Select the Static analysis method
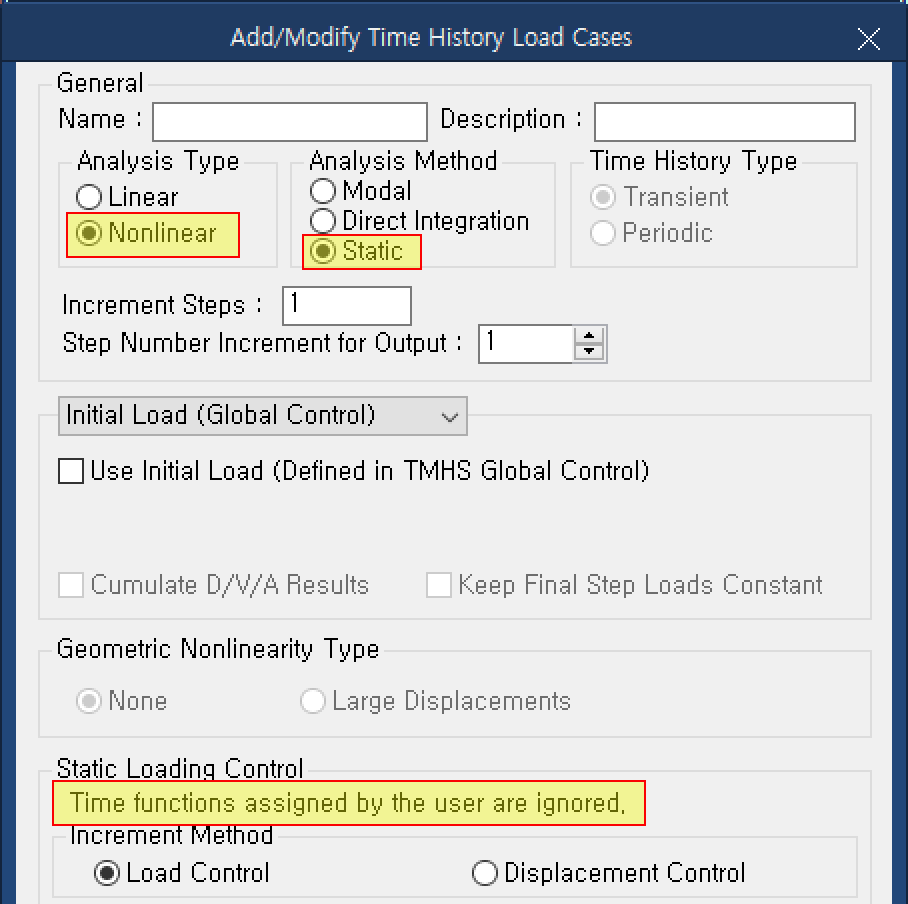 click(x=323, y=252)
